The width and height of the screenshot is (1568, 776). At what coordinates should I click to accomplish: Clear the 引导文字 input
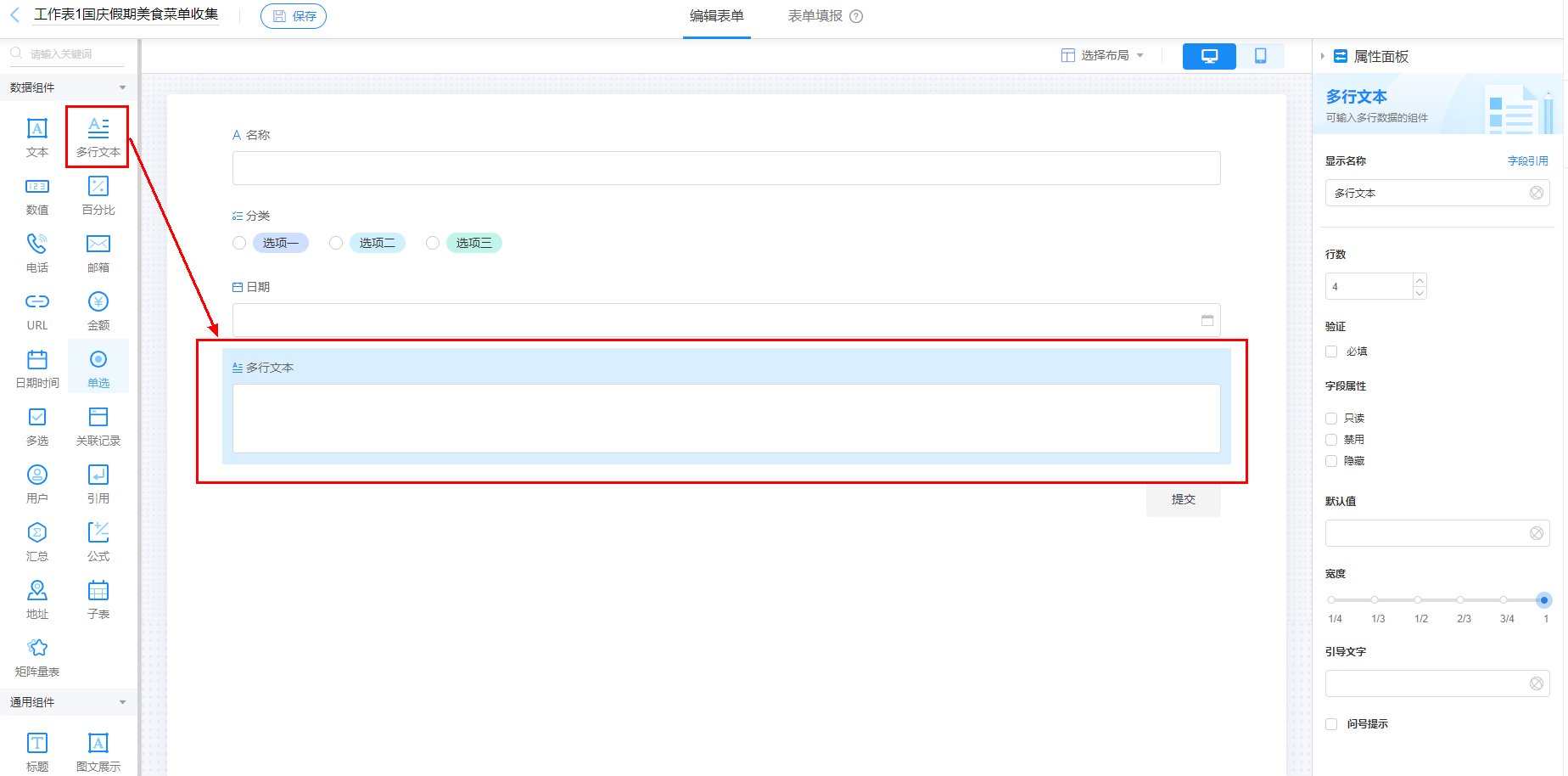(x=1537, y=683)
